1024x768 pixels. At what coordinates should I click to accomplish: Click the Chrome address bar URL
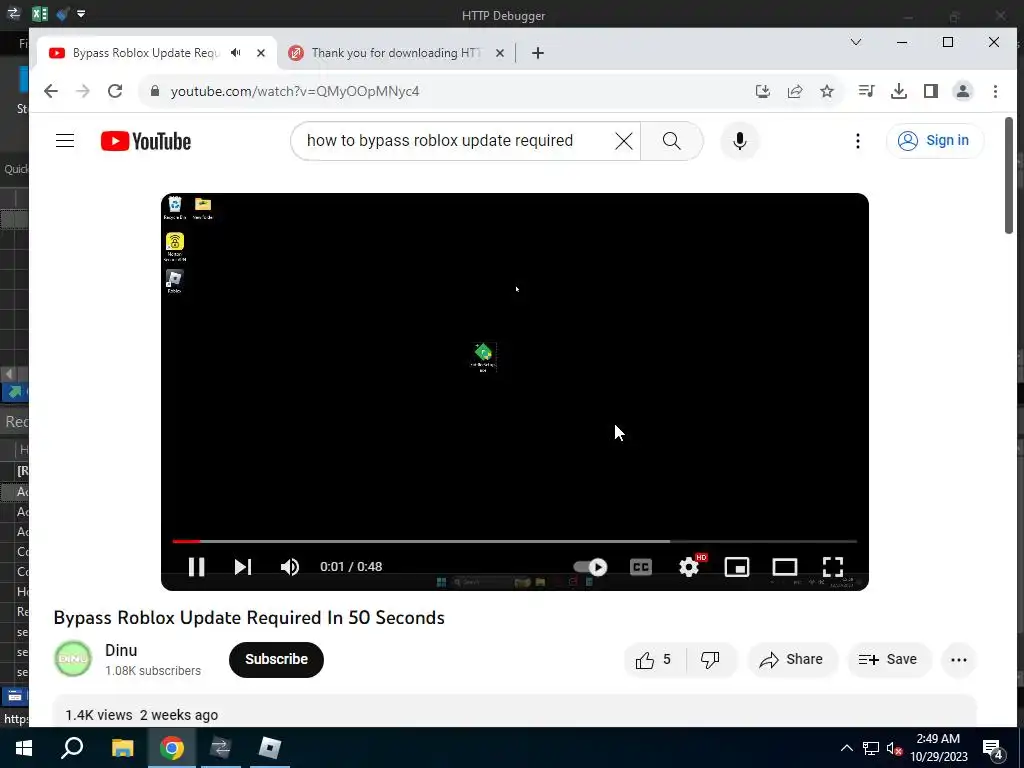click(x=295, y=91)
